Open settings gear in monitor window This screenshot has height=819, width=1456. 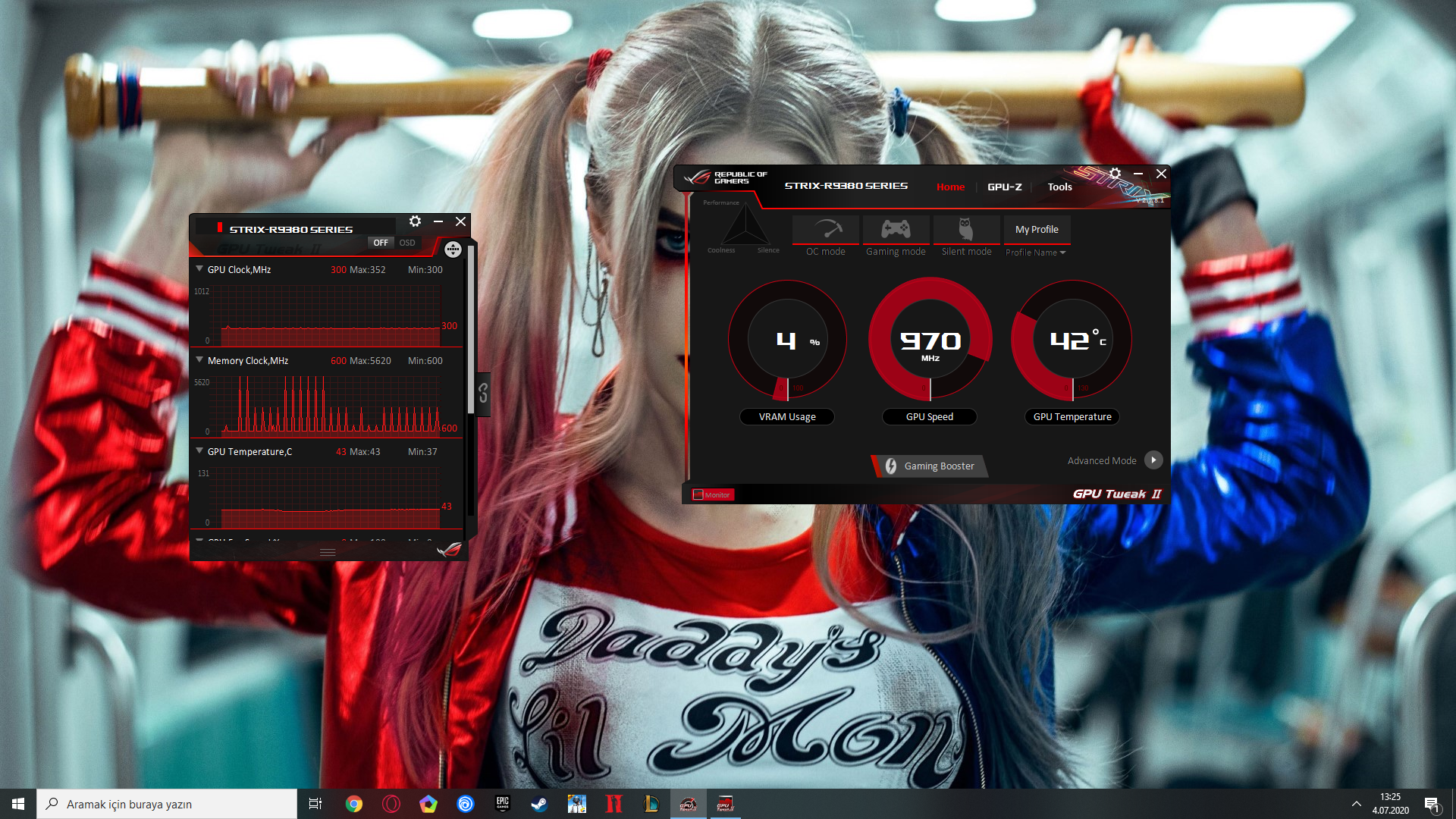pyautogui.click(x=415, y=221)
